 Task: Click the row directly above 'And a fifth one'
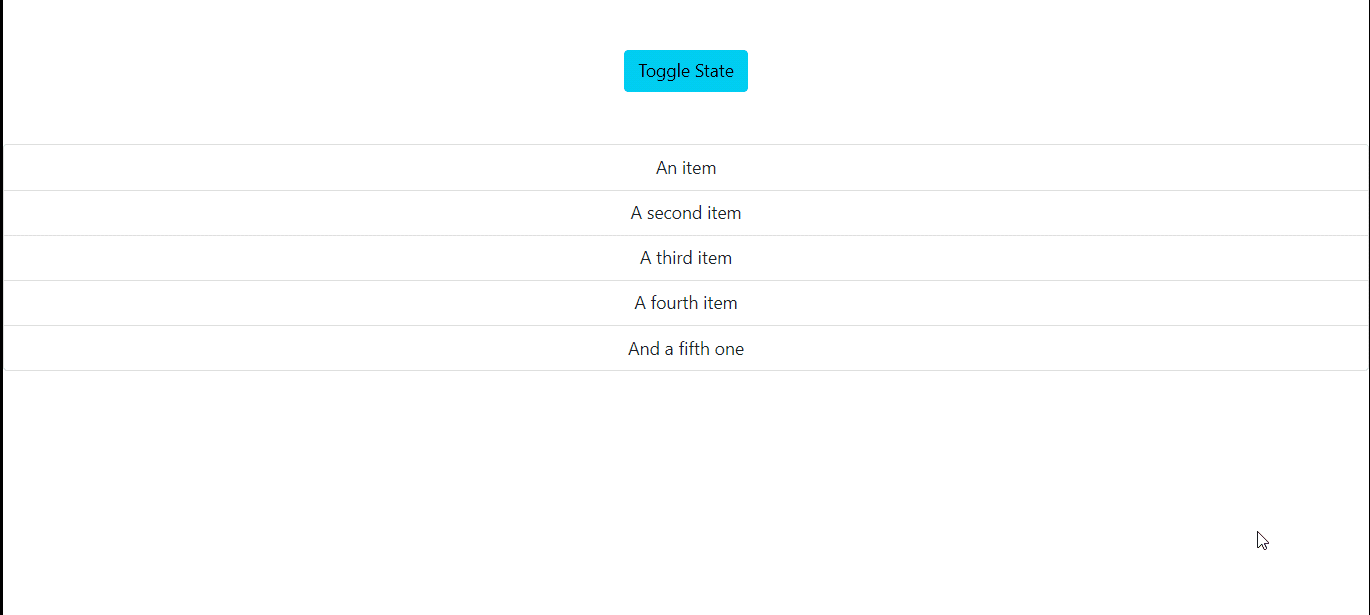(x=685, y=302)
